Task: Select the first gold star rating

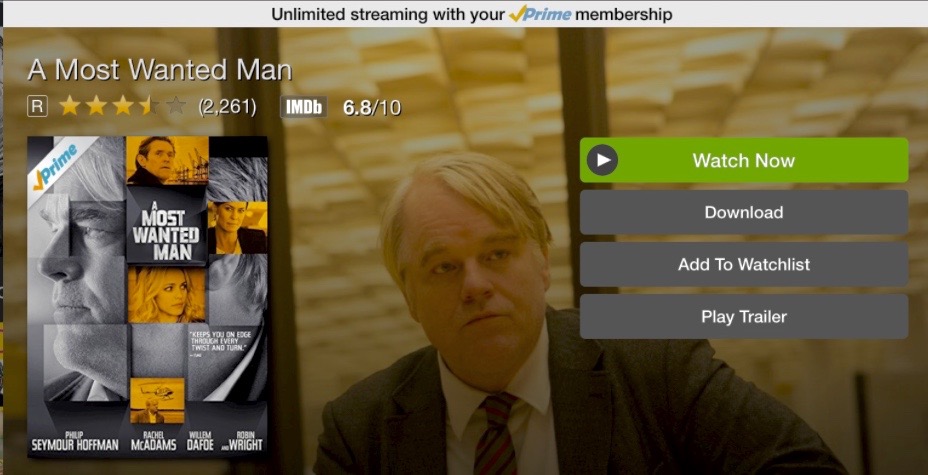Action: pyautogui.click(x=70, y=106)
